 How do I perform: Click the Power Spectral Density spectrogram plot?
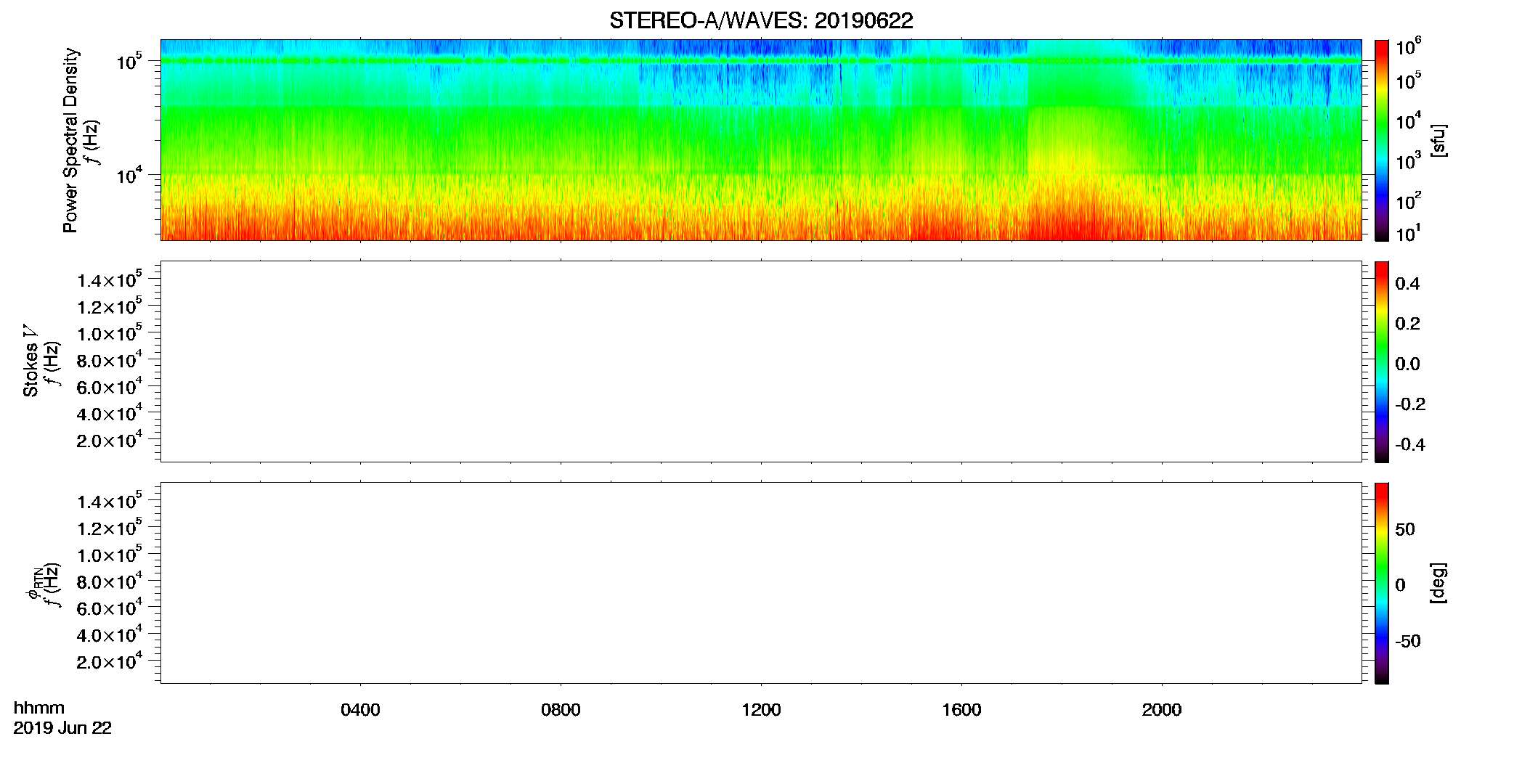(761, 139)
